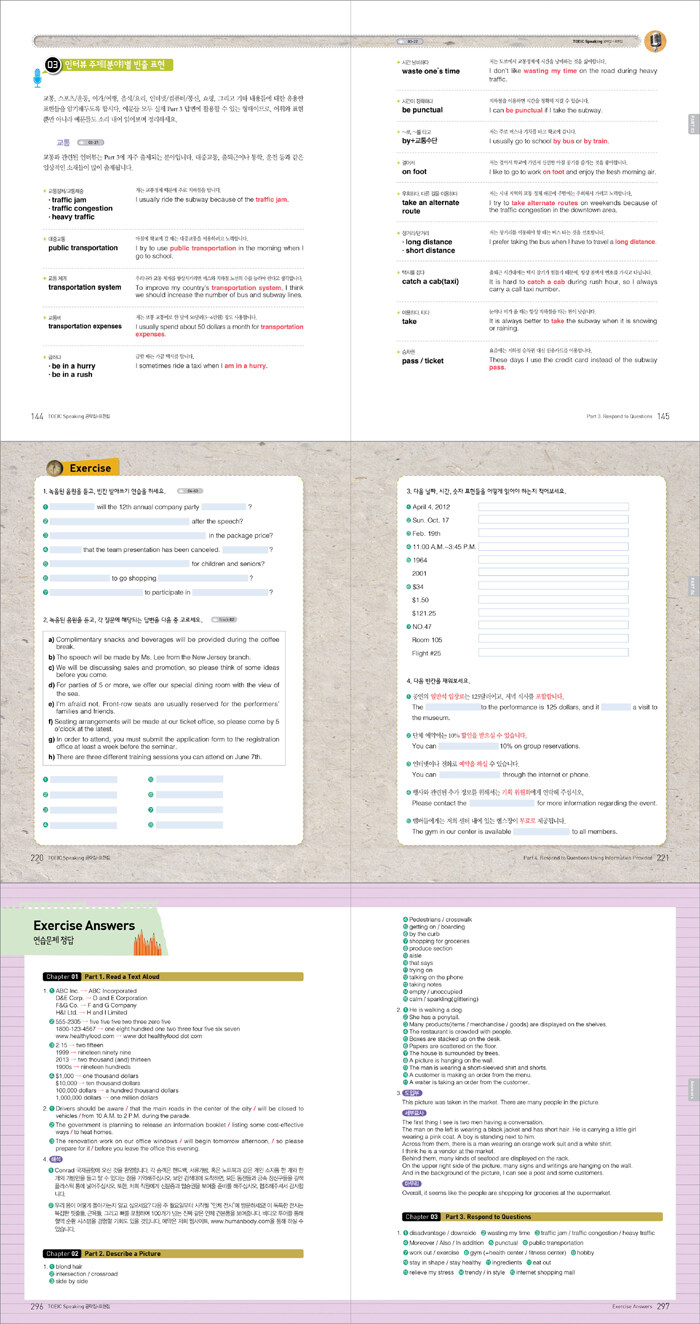Click the 'heavy traffic' term in the vocabulary list
The image size is (700, 1324).
[72, 218]
